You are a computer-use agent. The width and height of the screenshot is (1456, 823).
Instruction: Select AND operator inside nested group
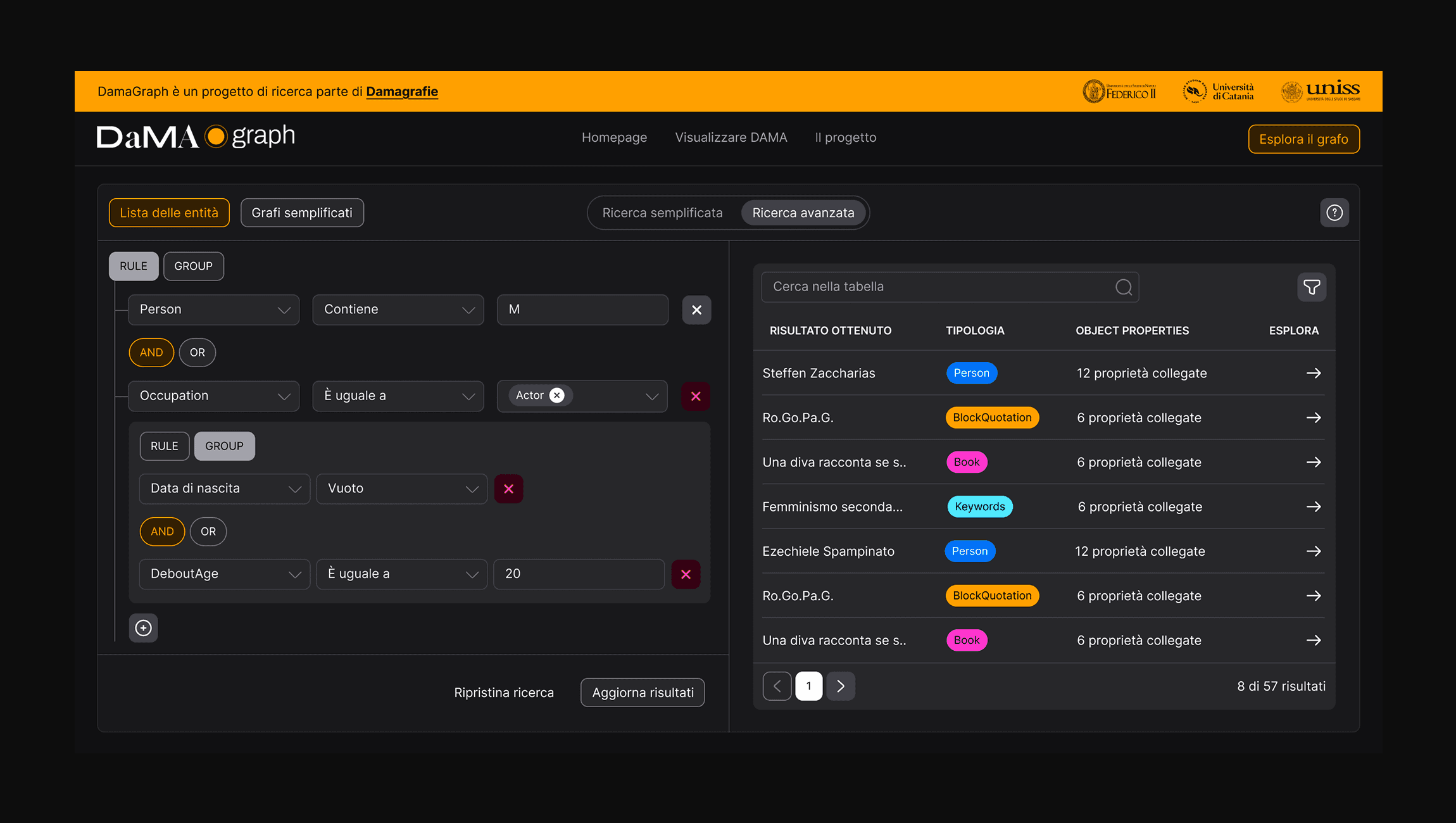pos(162,532)
